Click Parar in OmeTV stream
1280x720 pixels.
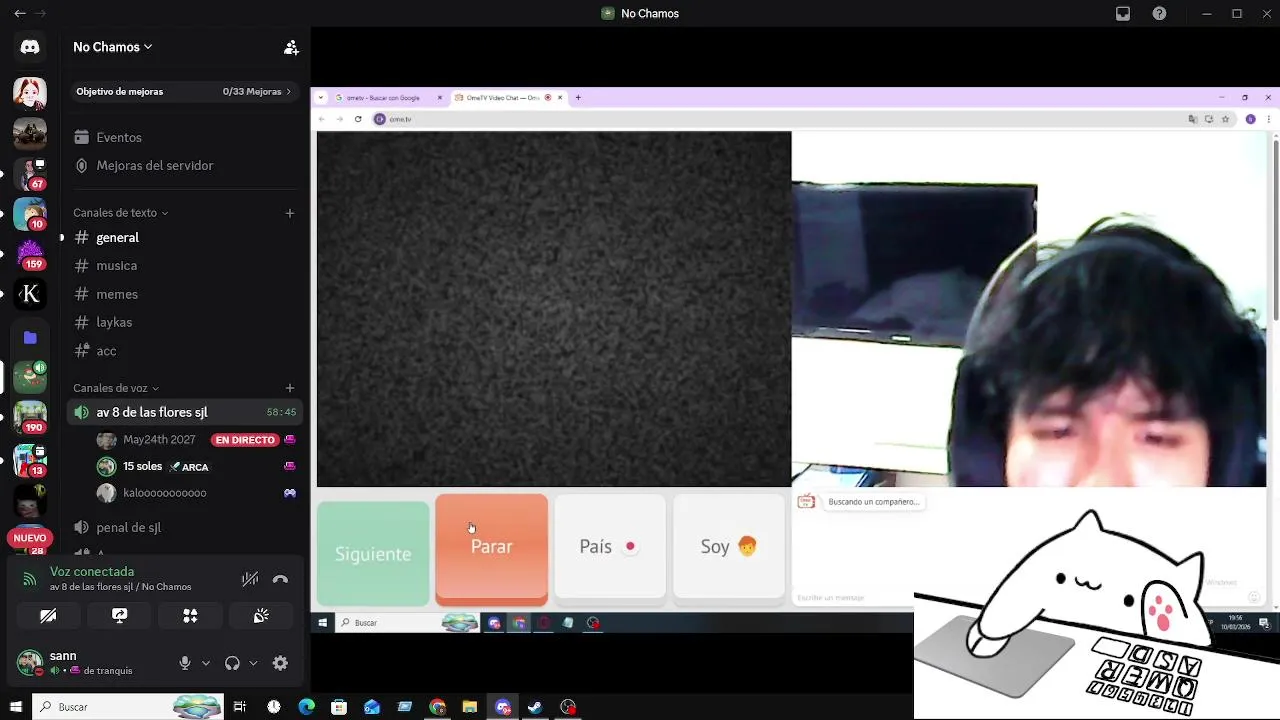tap(491, 548)
